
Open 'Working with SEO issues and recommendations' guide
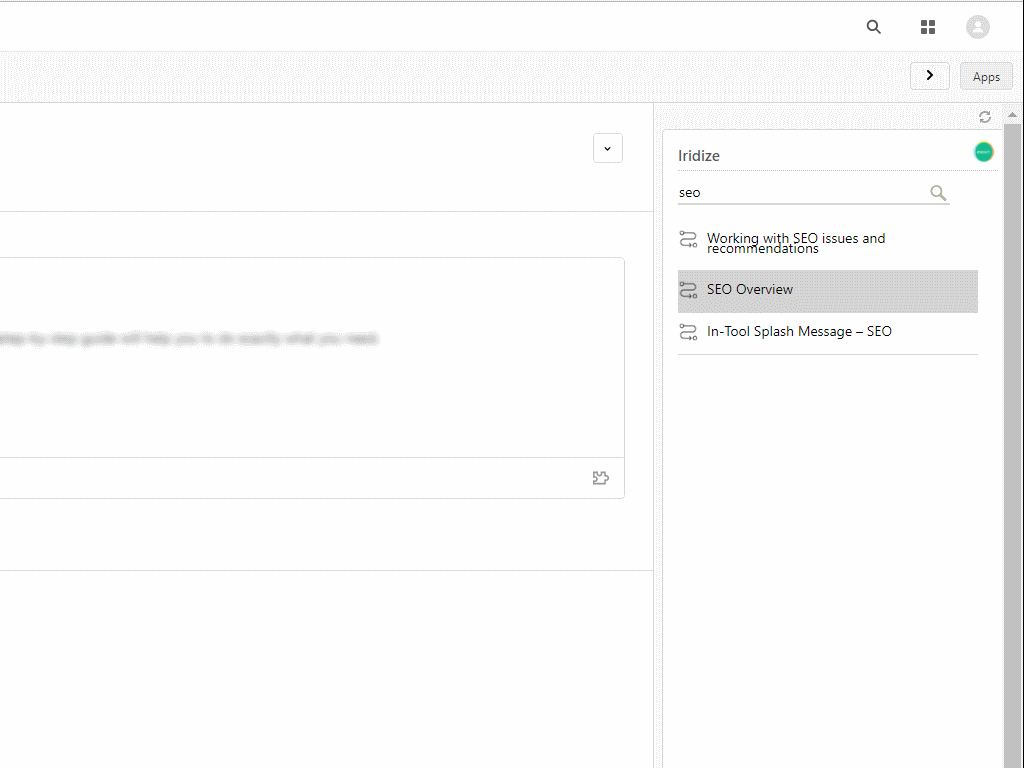(796, 243)
